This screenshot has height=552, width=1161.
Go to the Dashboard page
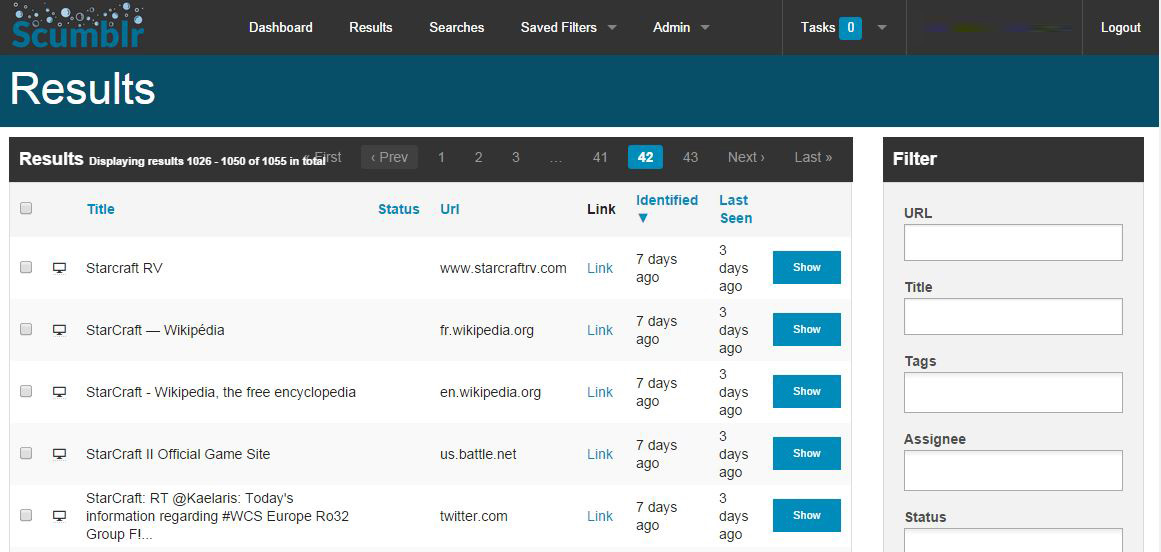click(x=281, y=27)
